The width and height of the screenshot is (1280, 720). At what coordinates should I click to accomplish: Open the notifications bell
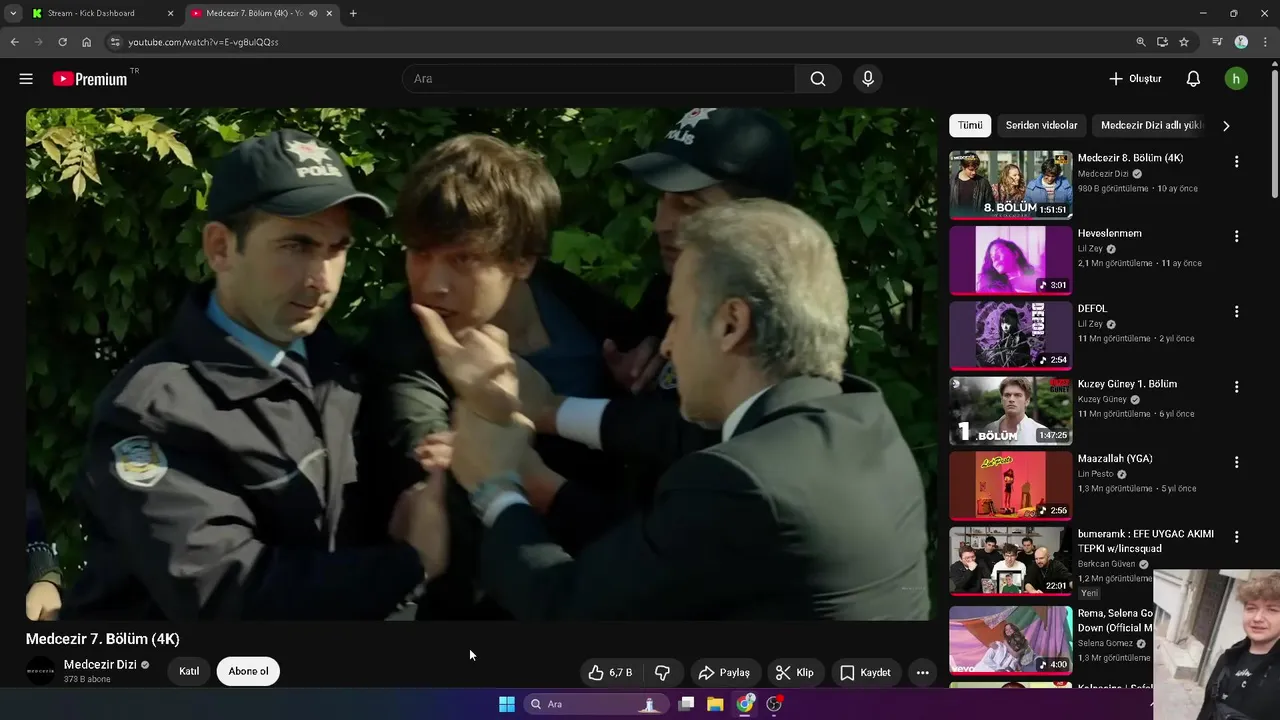(1193, 79)
